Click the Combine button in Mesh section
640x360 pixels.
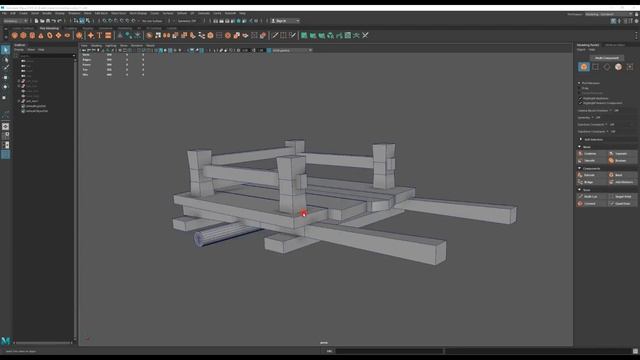(591, 154)
